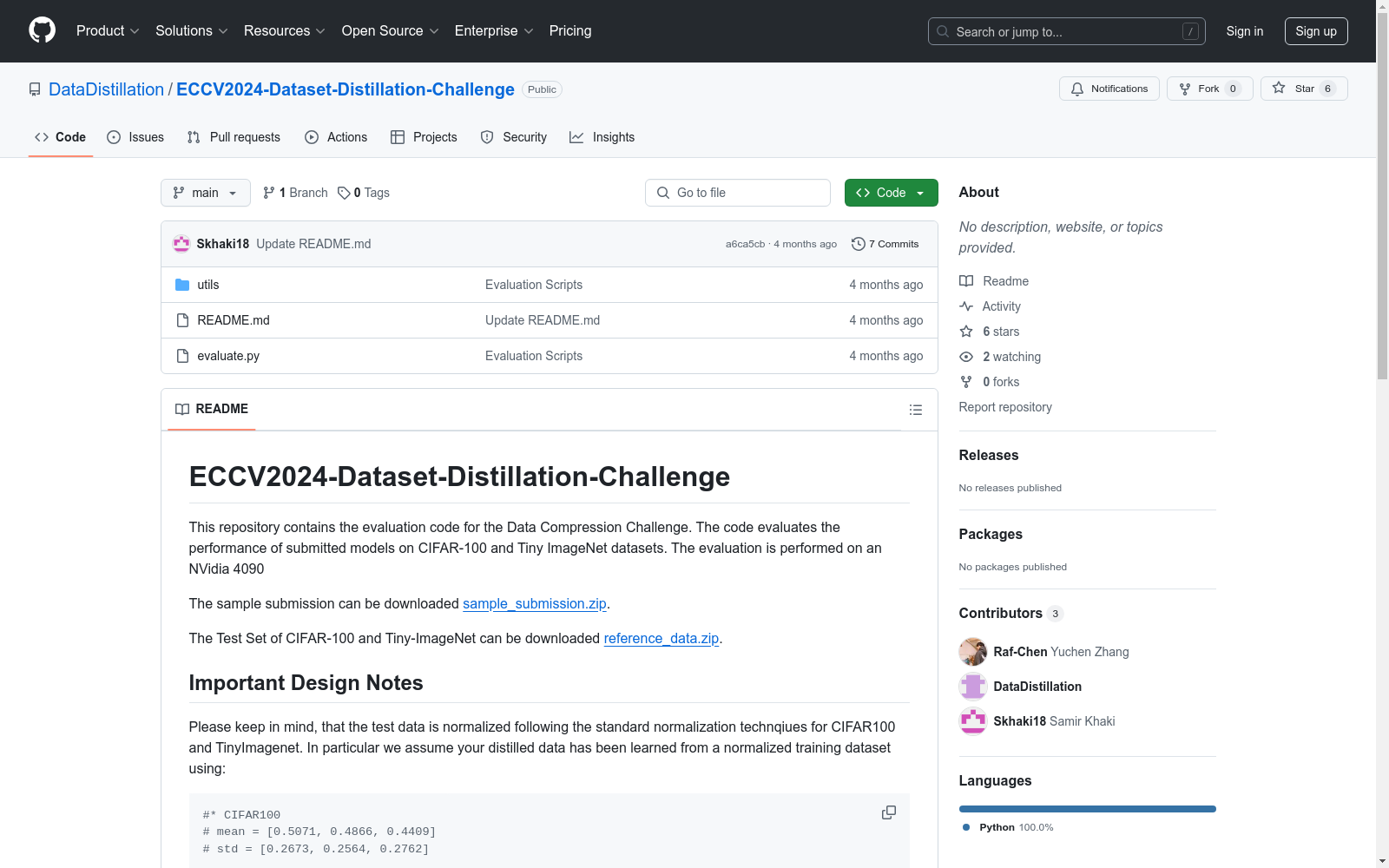Click Skhaki18 avatar in commit bar

[181, 244]
